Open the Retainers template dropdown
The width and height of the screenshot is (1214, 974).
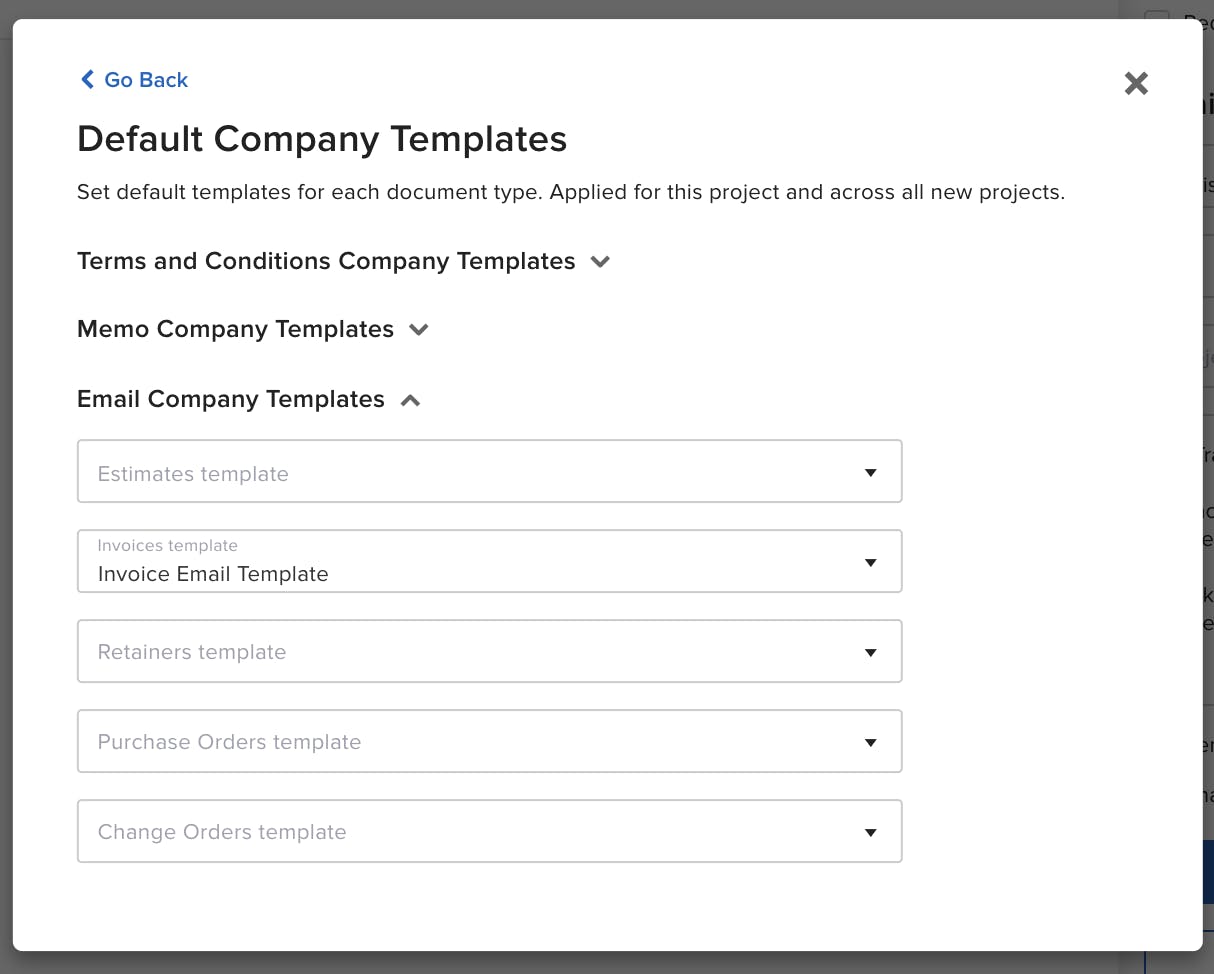point(490,651)
